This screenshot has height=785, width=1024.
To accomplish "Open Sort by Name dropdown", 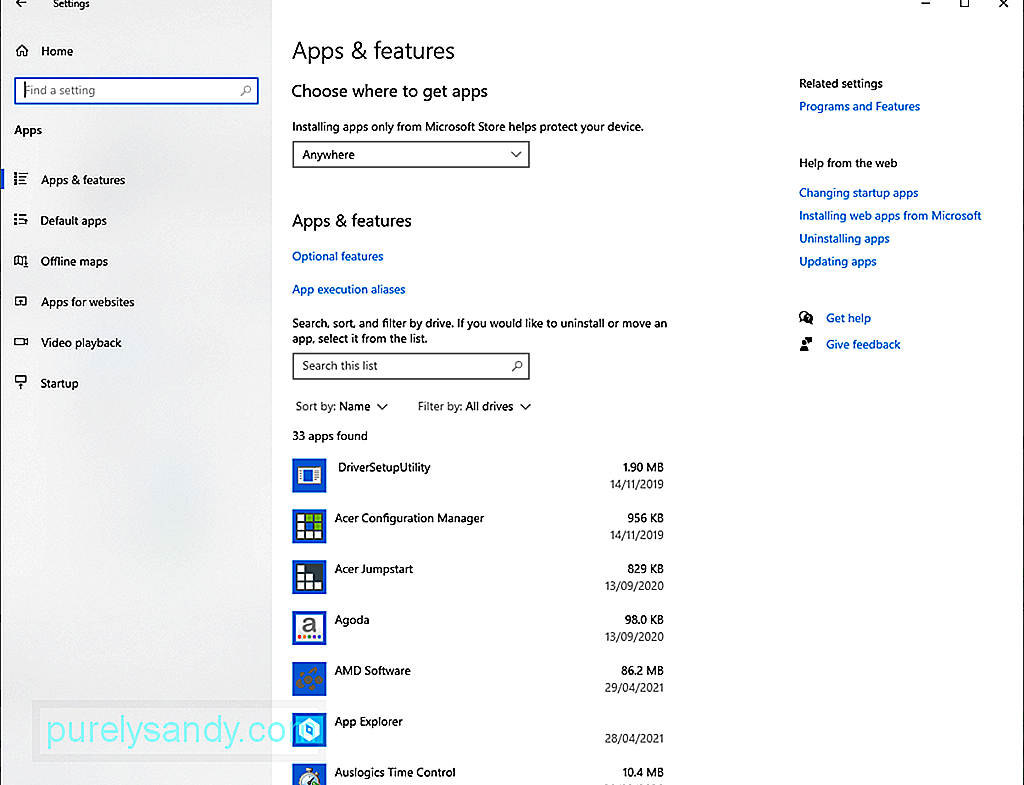I will [342, 407].
